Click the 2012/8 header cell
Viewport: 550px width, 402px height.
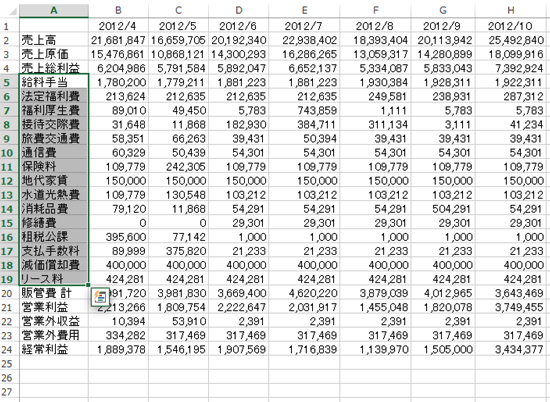375,26
